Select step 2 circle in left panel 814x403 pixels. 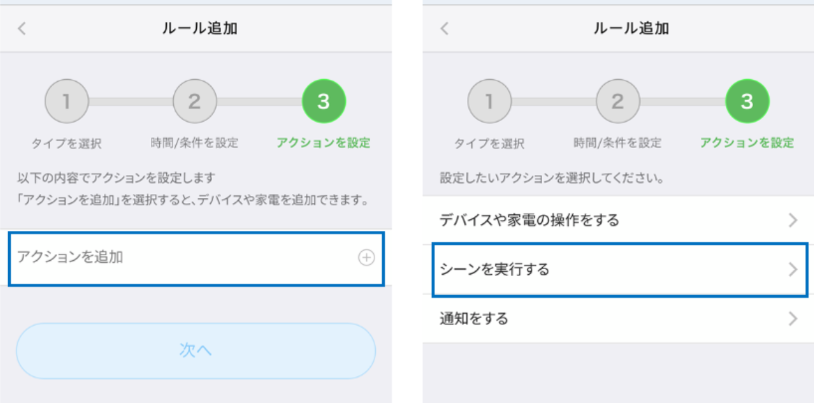click(195, 100)
